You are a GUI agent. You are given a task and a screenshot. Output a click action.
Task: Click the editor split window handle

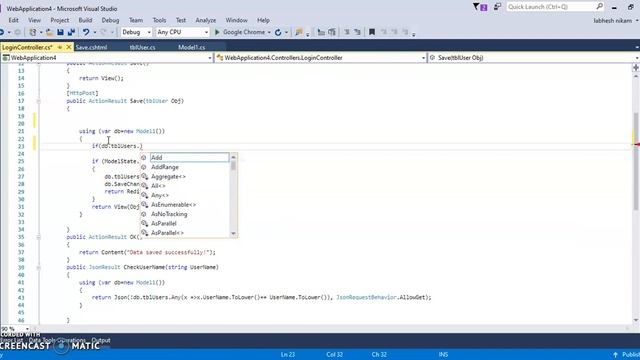tap(636, 68)
